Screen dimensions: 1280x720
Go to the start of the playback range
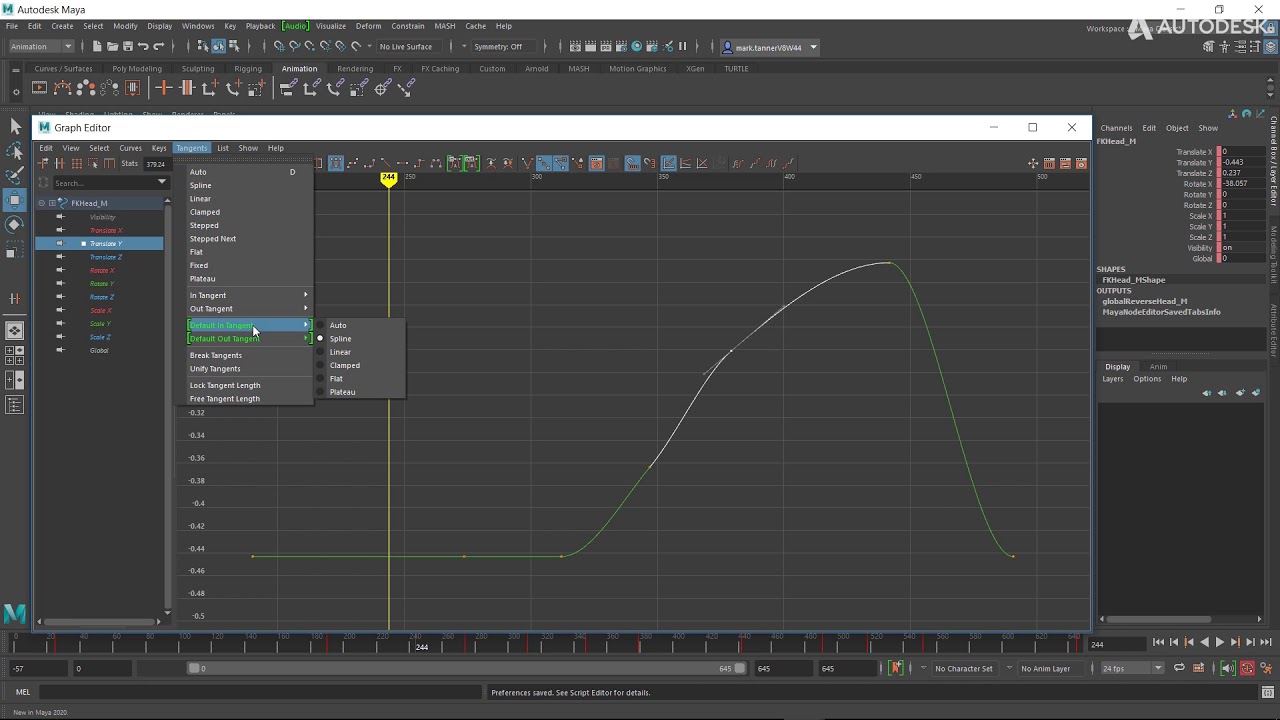(x=1158, y=643)
